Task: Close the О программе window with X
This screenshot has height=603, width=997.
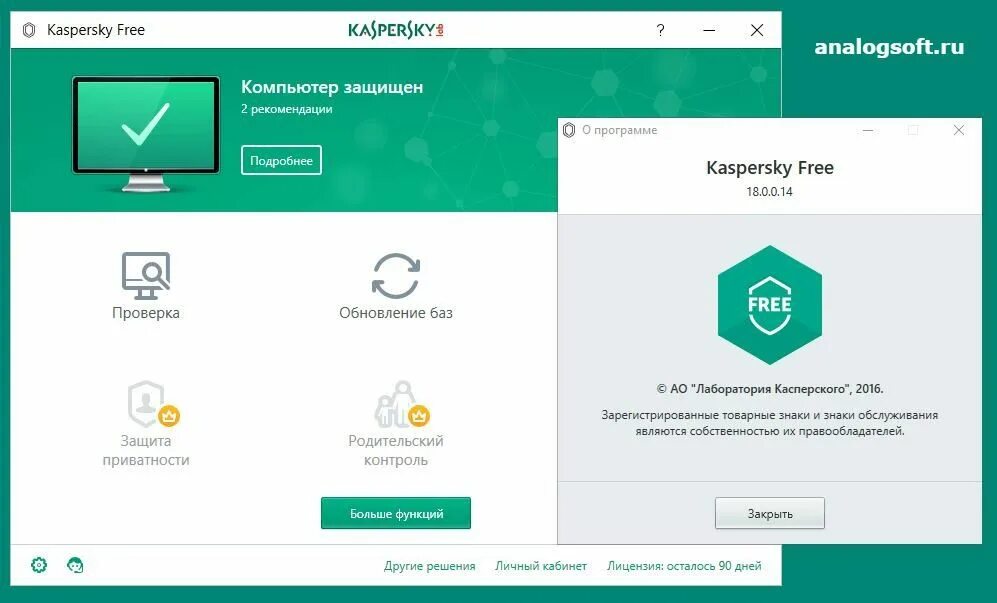Action: tap(959, 130)
